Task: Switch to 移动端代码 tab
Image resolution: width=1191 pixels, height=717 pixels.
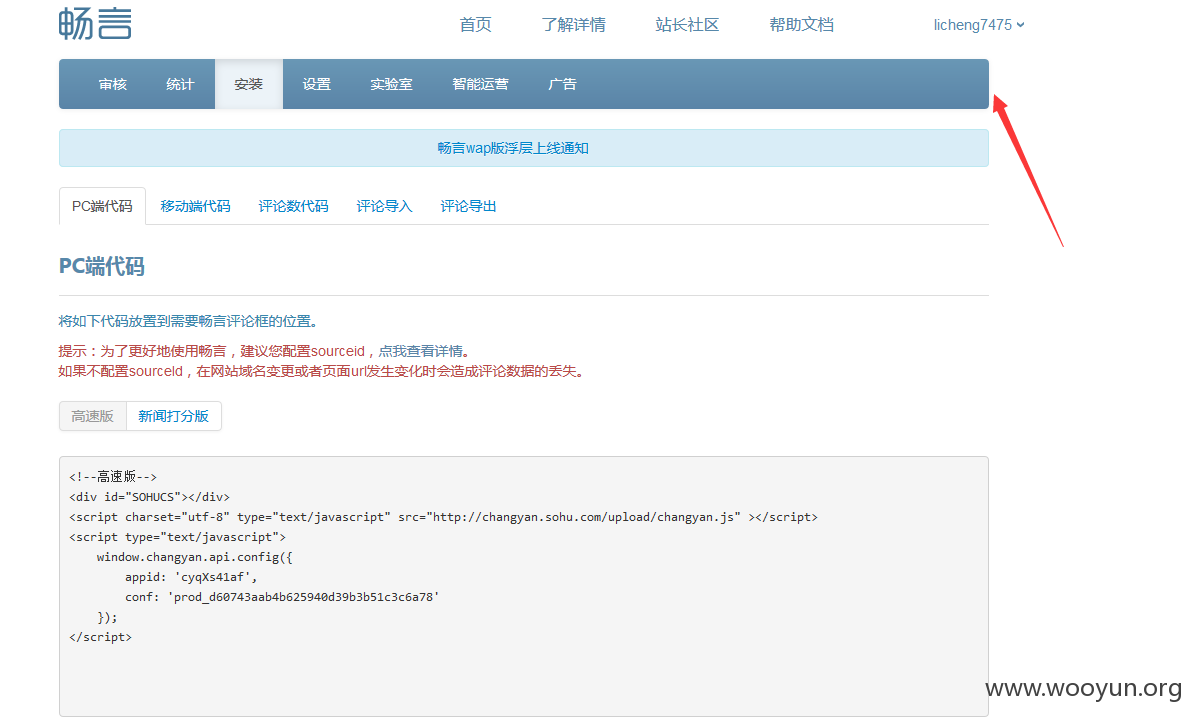Action: (x=195, y=207)
